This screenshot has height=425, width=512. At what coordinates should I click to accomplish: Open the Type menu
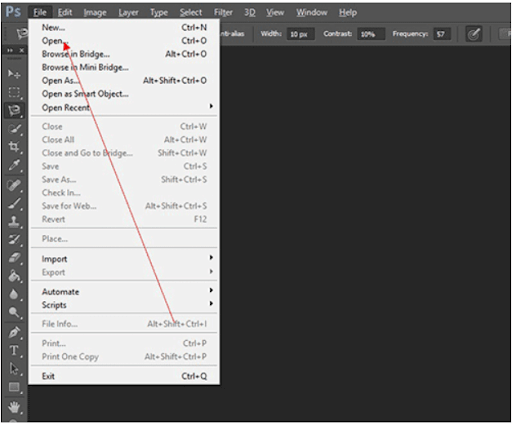(x=159, y=13)
